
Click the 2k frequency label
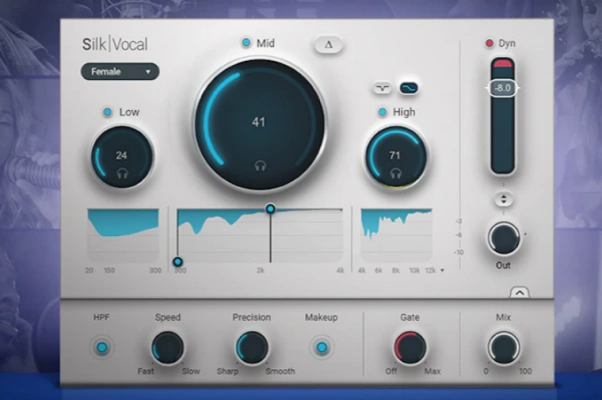click(261, 271)
